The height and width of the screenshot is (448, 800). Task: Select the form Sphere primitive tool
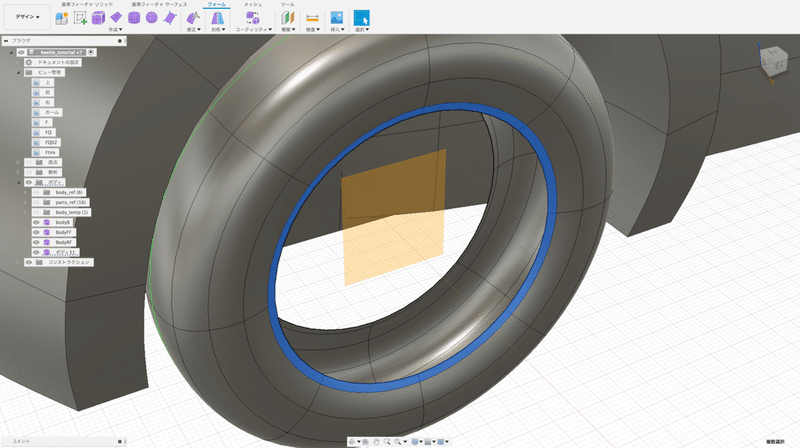[x=152, y=18]
